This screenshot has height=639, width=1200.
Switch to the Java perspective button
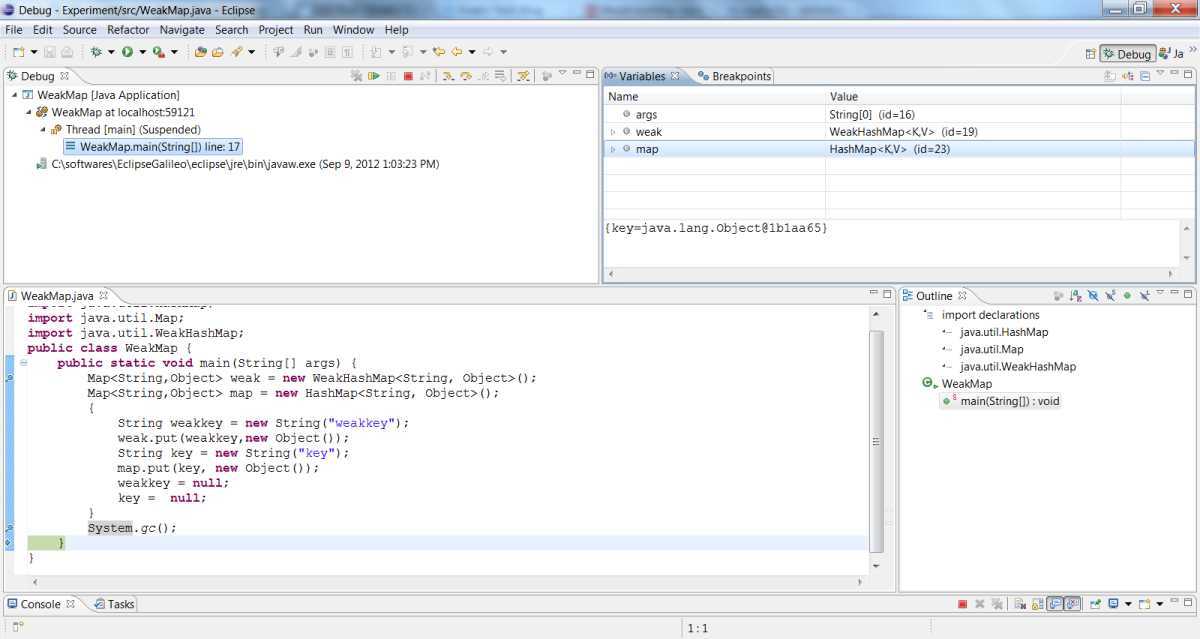tap(1172, 54)
